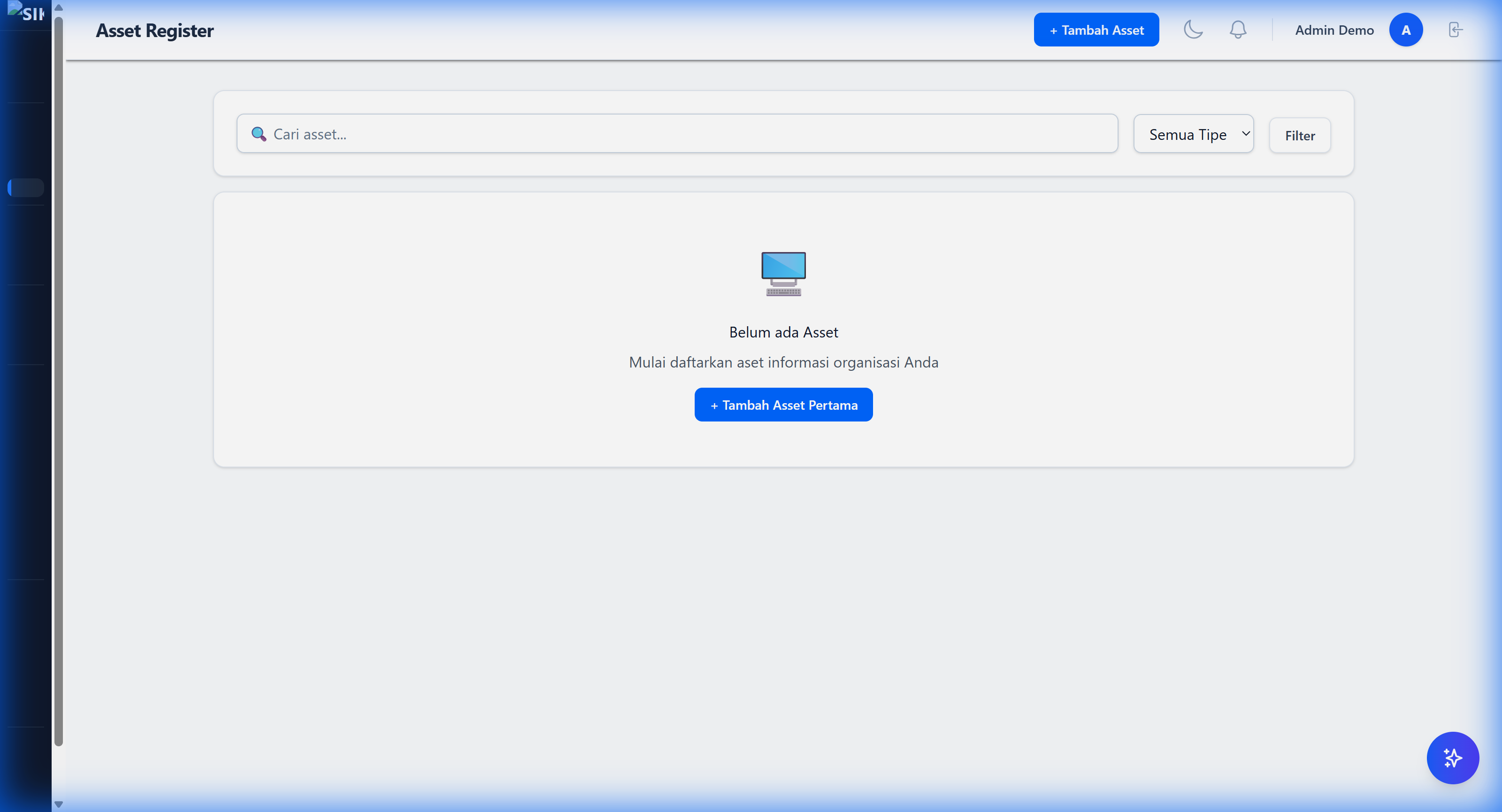Select the highlighted active sidebar menu item
1502x812 pixels.
coord(26,188)
